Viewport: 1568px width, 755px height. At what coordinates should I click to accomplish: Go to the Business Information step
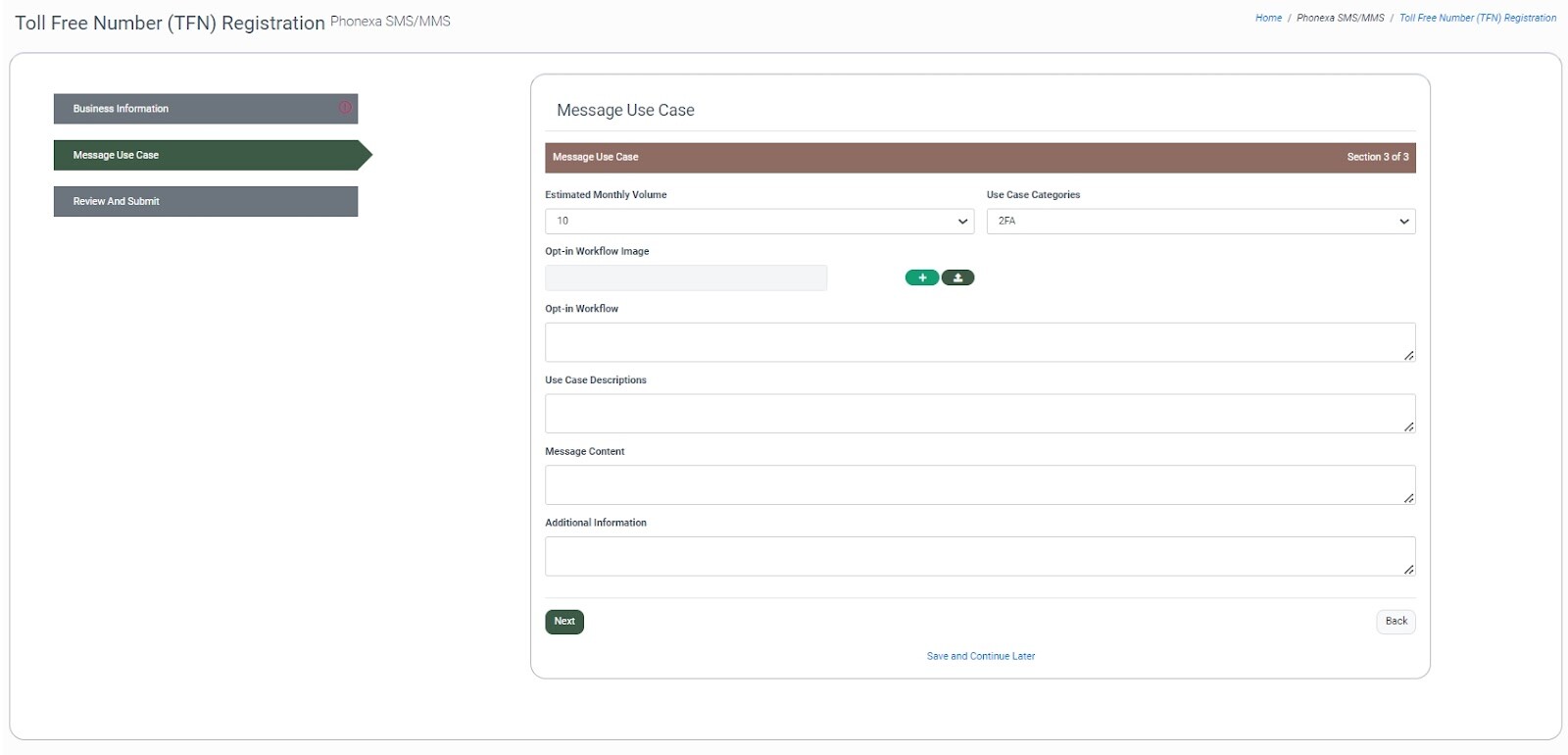click(x=206, y=109)
